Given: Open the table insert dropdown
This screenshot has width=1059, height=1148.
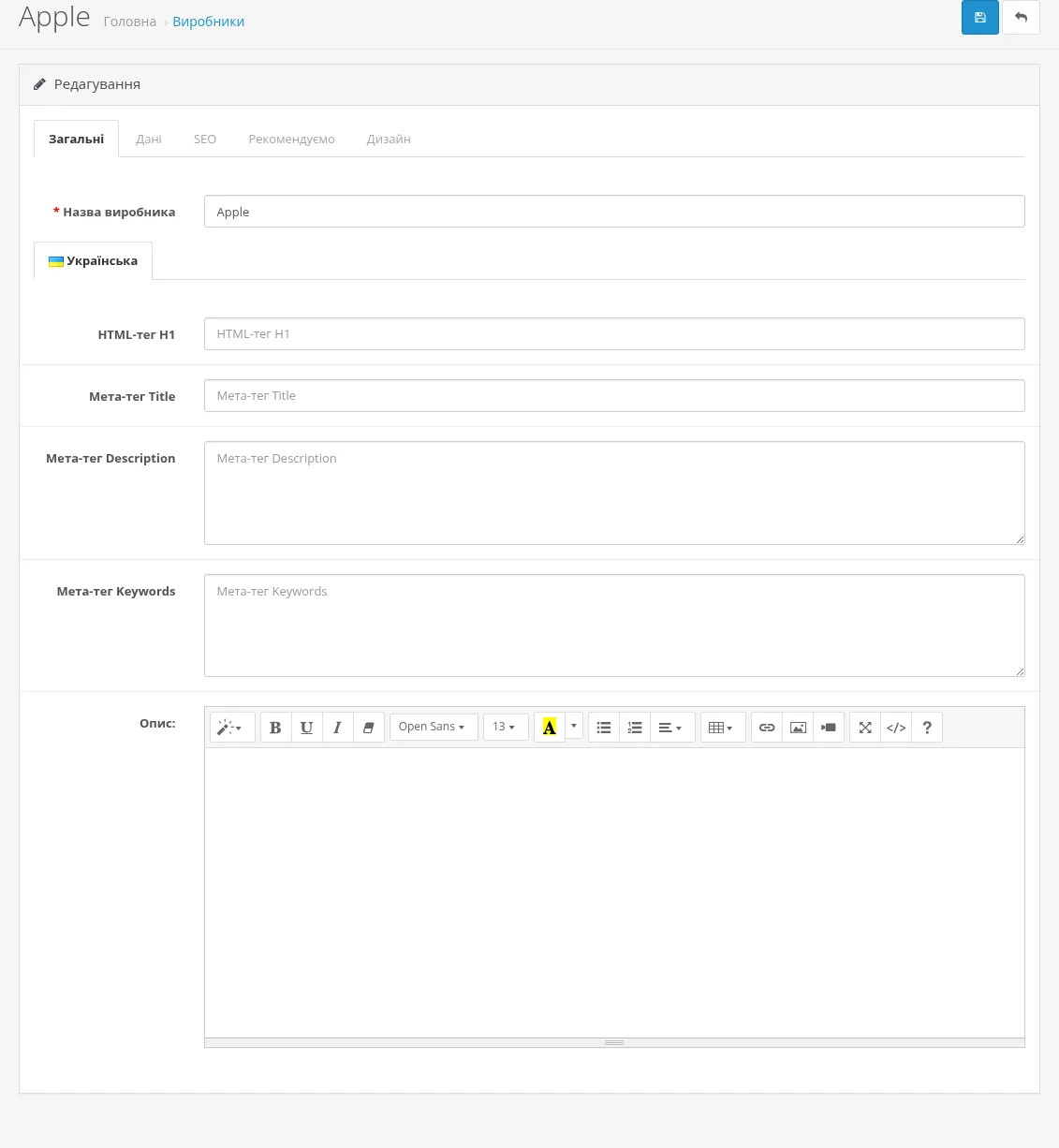Looking at the screenshot, I should 723,728.
